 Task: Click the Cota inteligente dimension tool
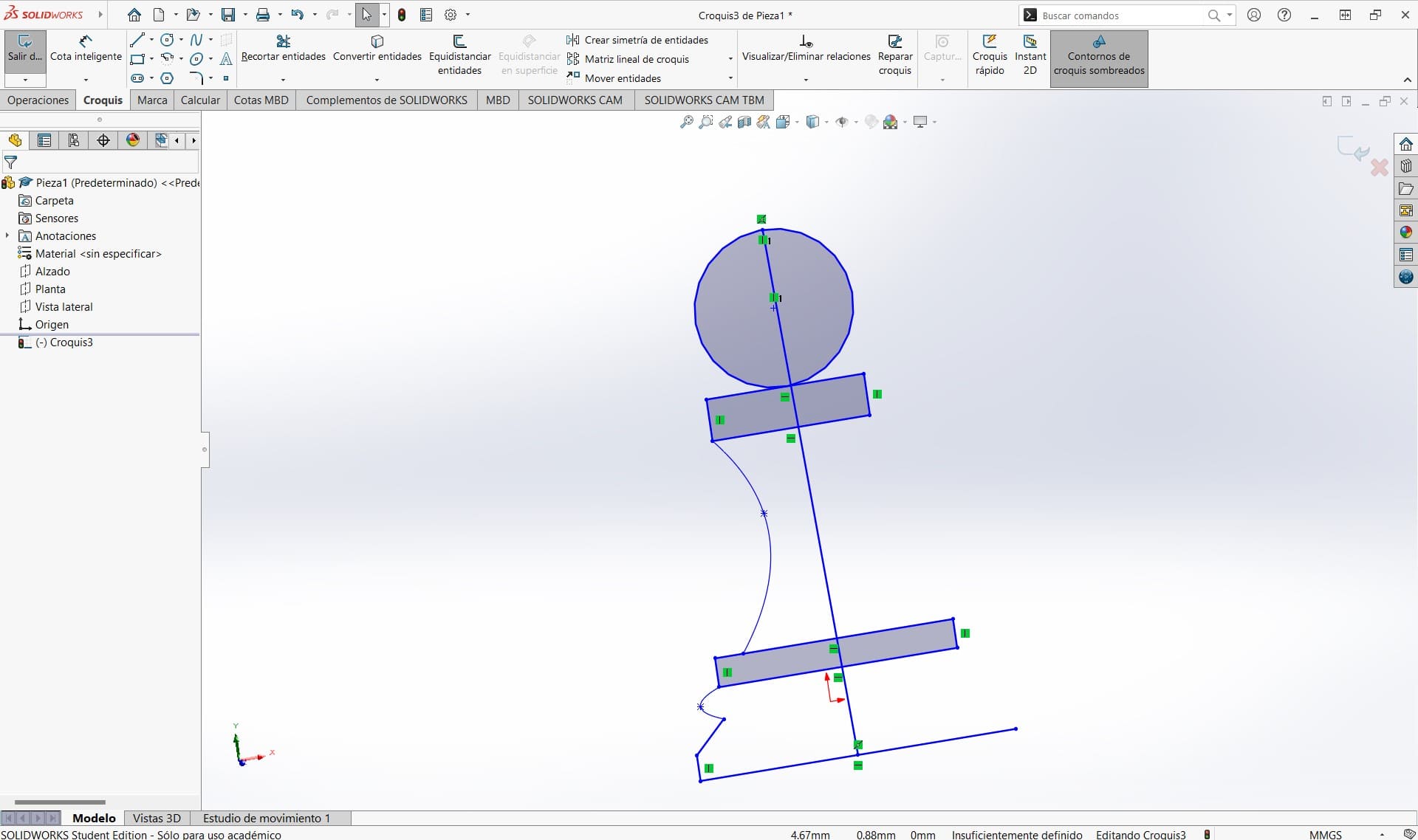(86, 49)
